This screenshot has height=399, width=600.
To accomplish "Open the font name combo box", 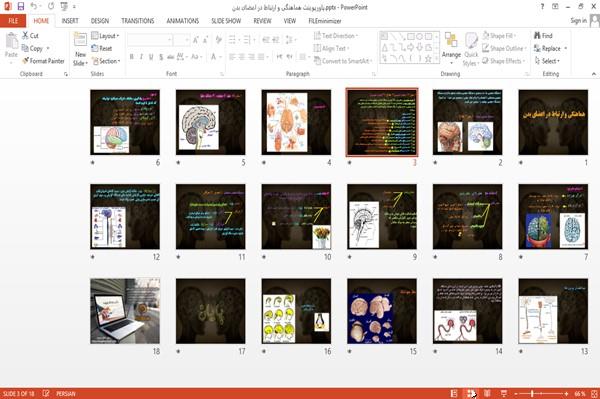I will pyautogui.click(x=149, y=39).
